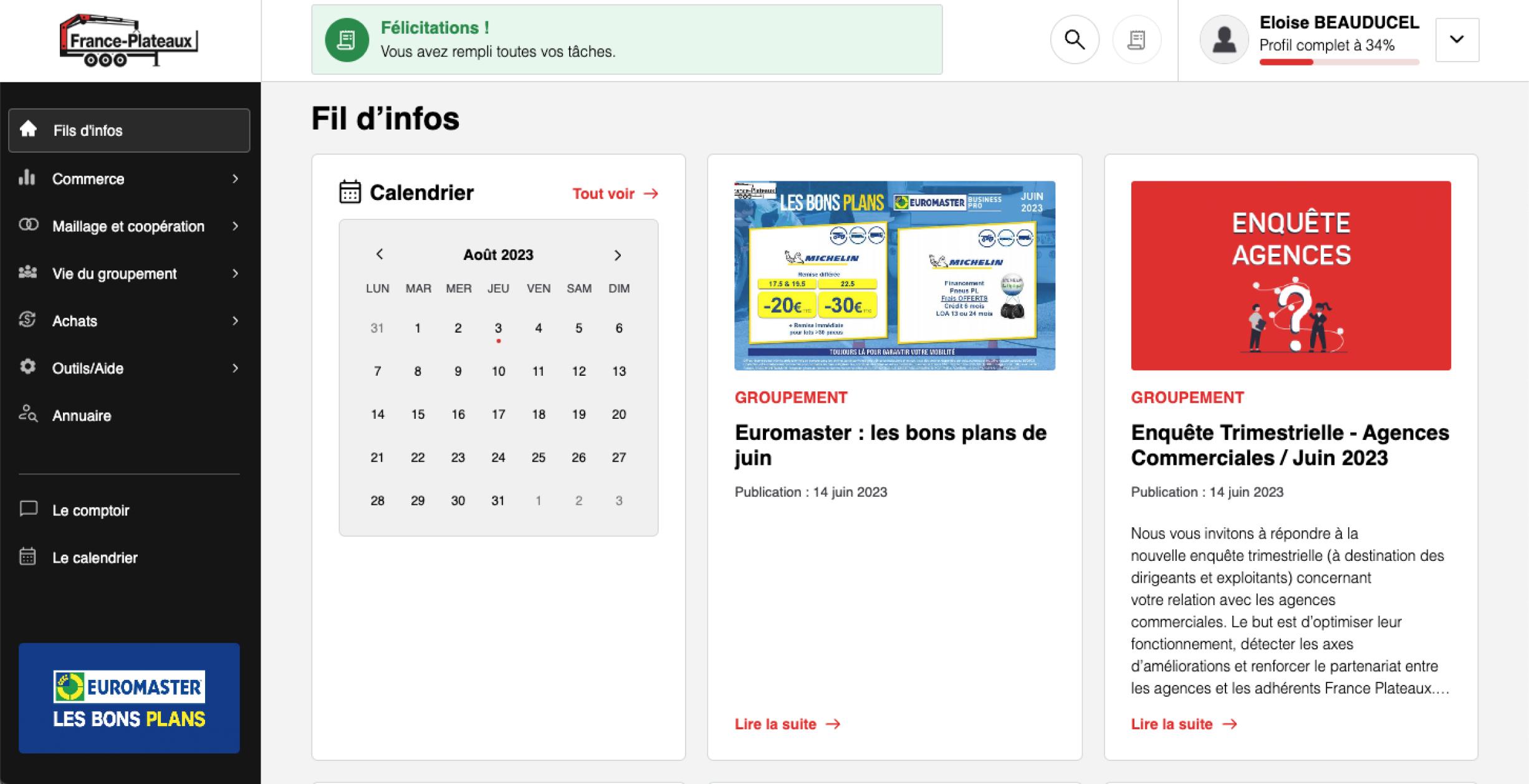Select August 3 in the calendar

pos(498,328)
